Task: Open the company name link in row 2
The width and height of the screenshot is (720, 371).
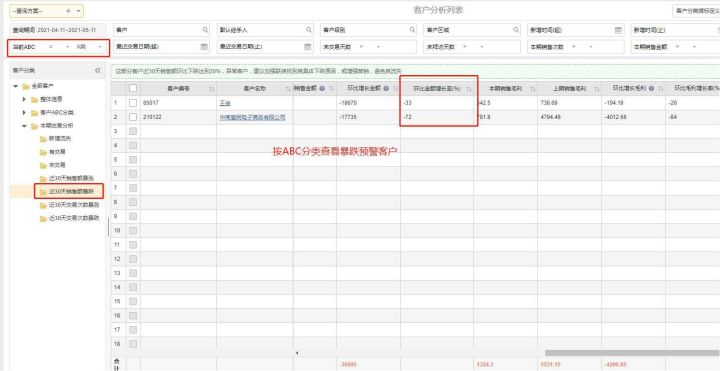Action: [x=252, y=118]
